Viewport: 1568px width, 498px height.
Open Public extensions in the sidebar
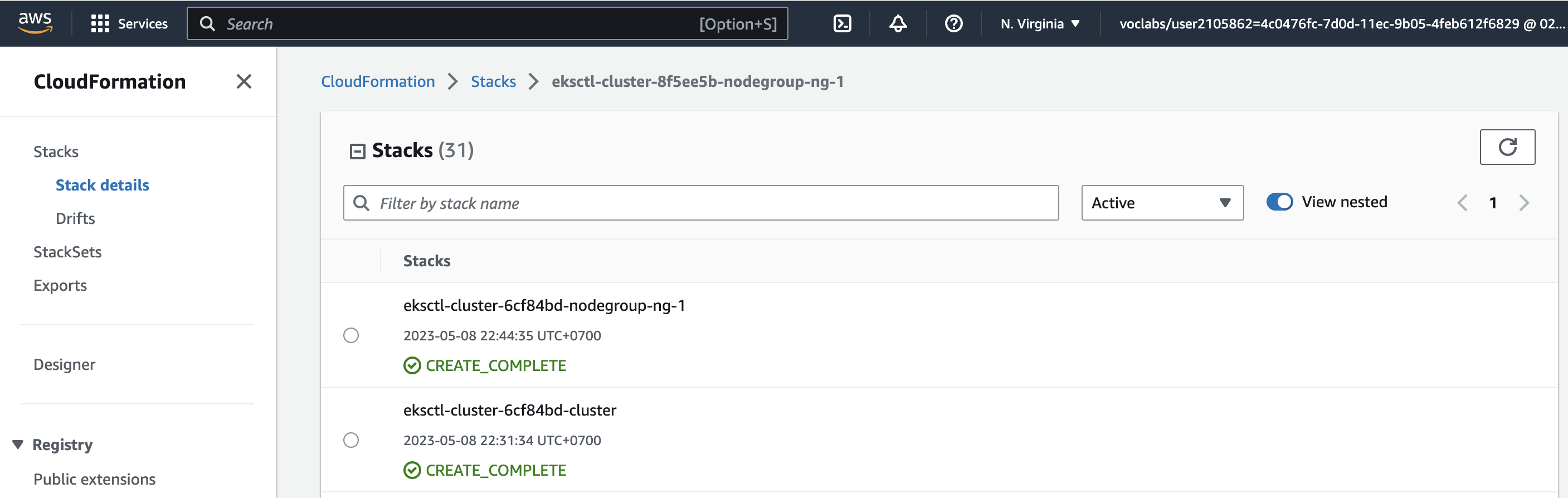coord(94,479)
